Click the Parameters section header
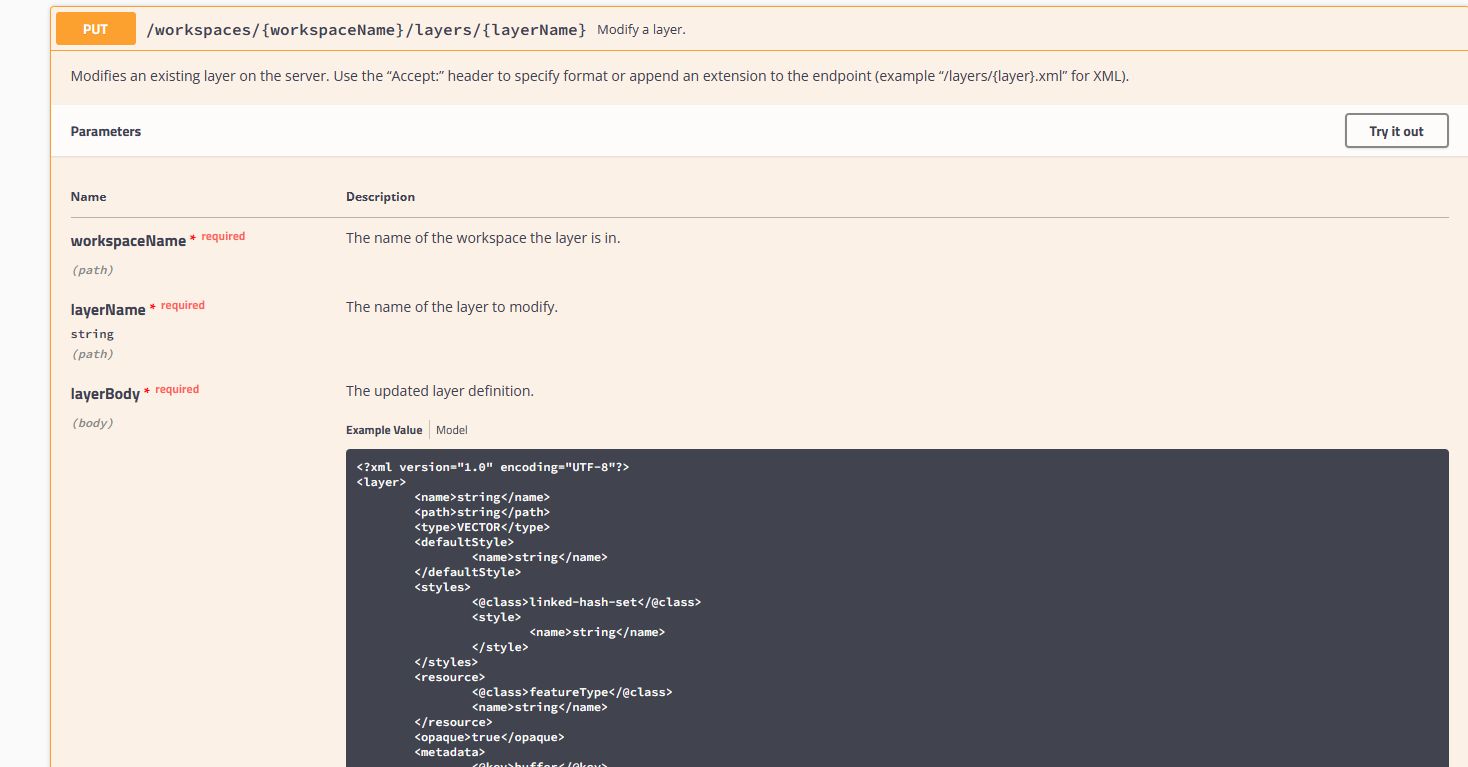 click(x=105, y=131)
